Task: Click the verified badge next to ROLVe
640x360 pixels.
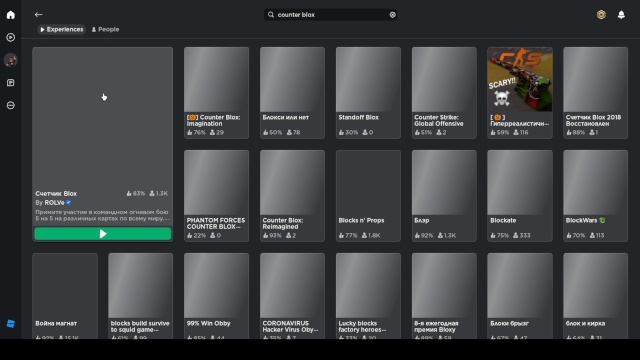Action: click(x=69, y=202)
